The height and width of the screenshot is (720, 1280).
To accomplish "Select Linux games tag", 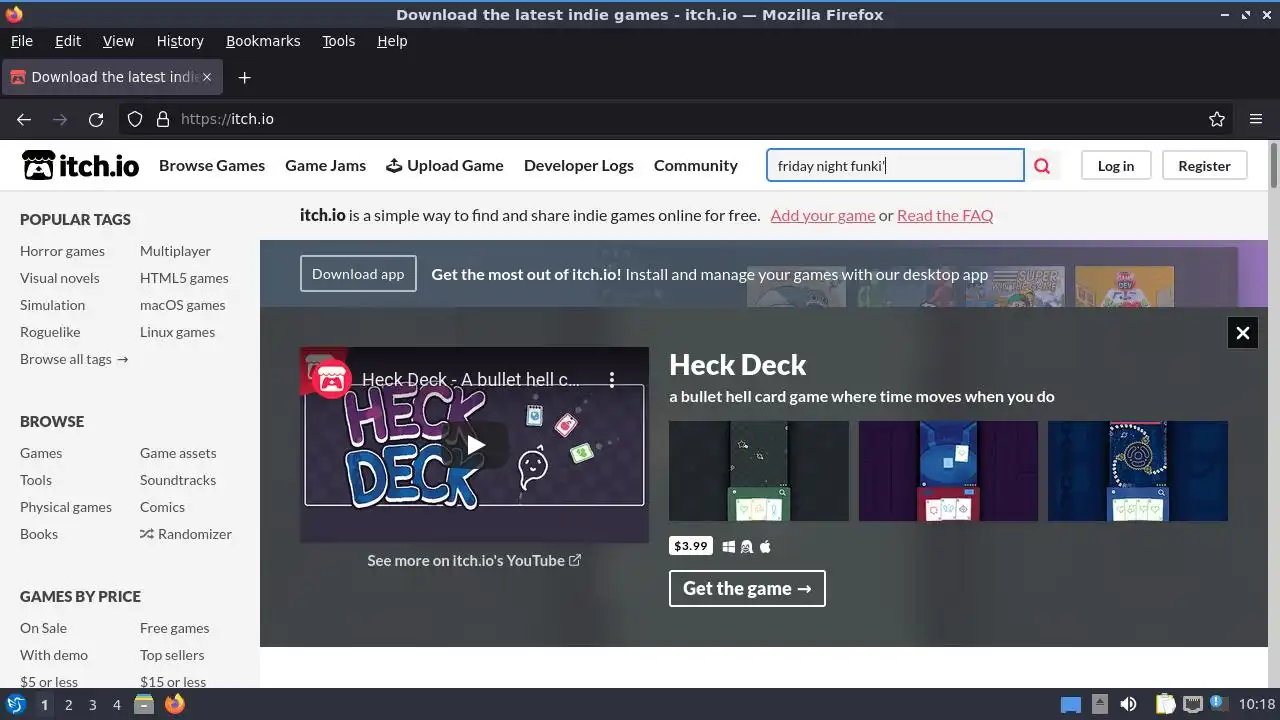I will click(177, 332).
